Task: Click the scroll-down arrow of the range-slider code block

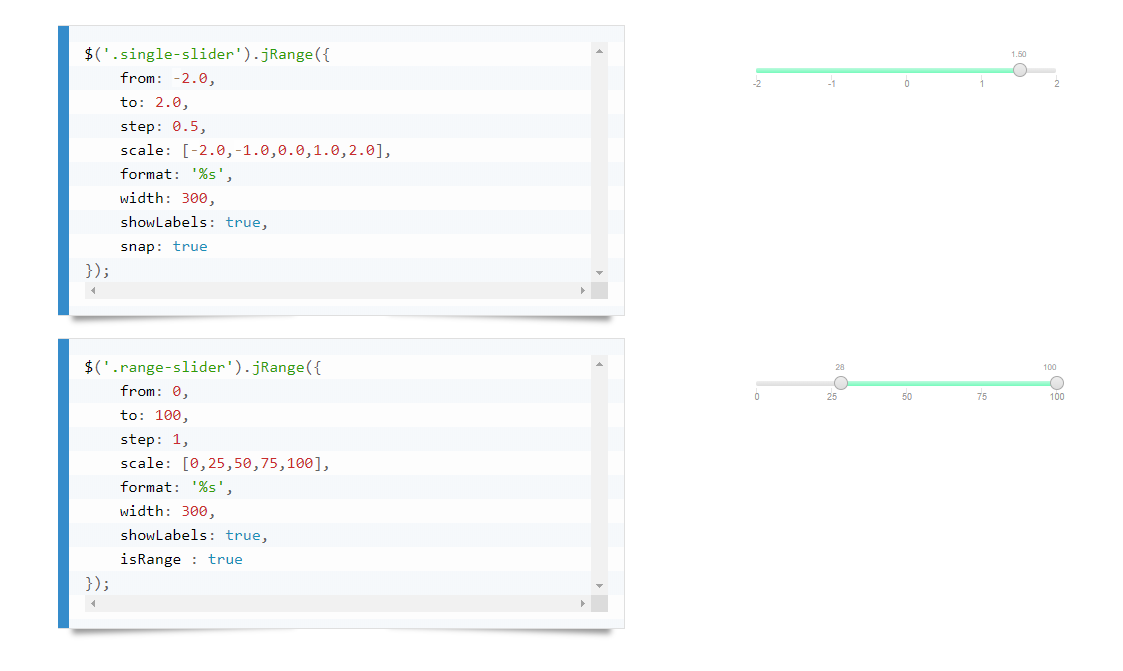Action: [599, 586]
